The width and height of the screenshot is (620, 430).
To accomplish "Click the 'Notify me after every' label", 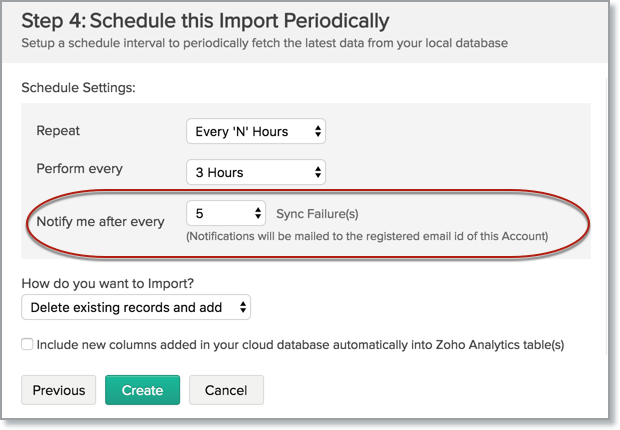I will [100, 221].
